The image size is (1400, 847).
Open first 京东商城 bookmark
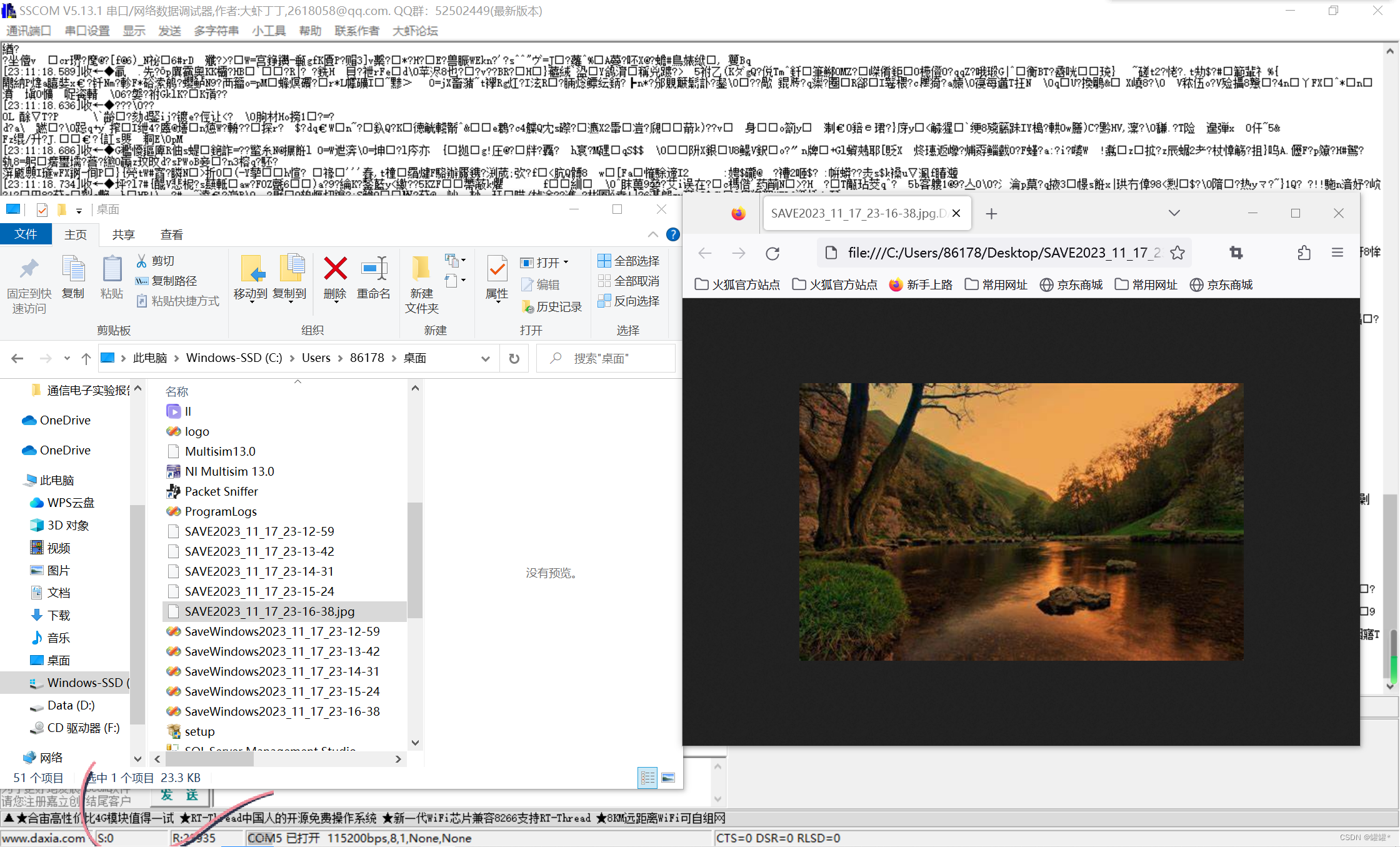1071,285
